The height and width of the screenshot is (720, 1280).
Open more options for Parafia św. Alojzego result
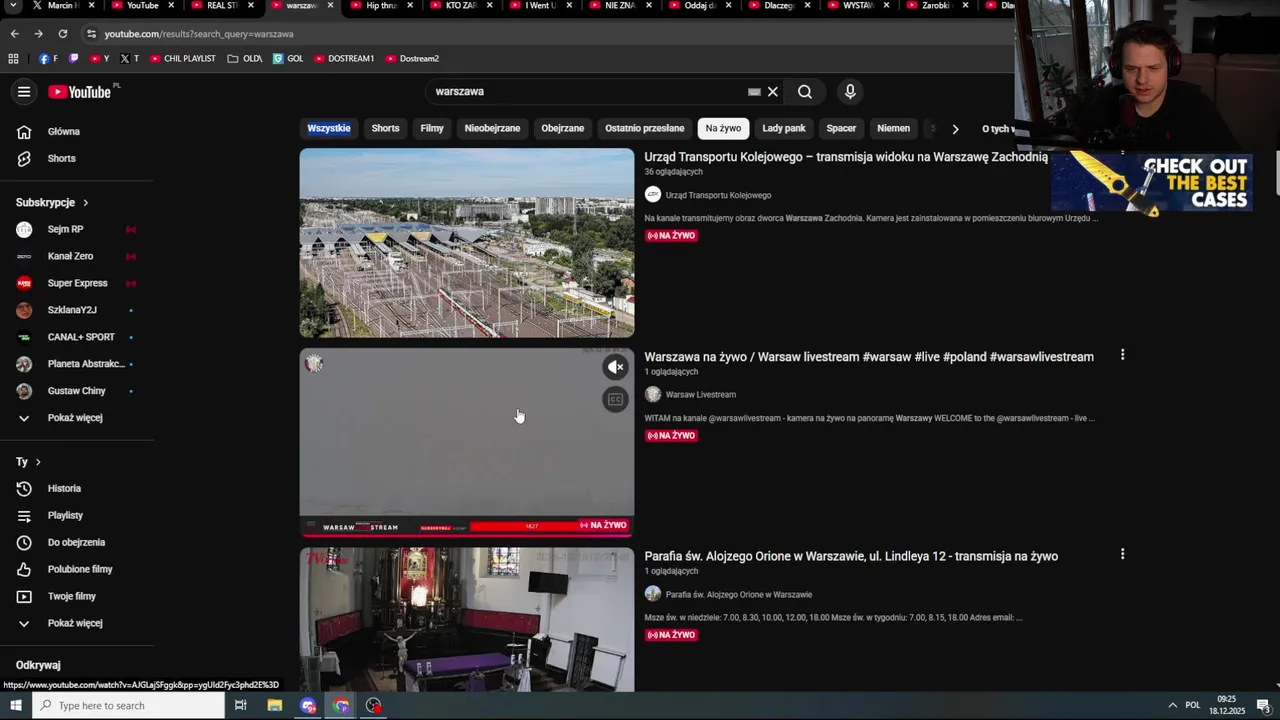pyautogui.click(x=1122, y=554)
